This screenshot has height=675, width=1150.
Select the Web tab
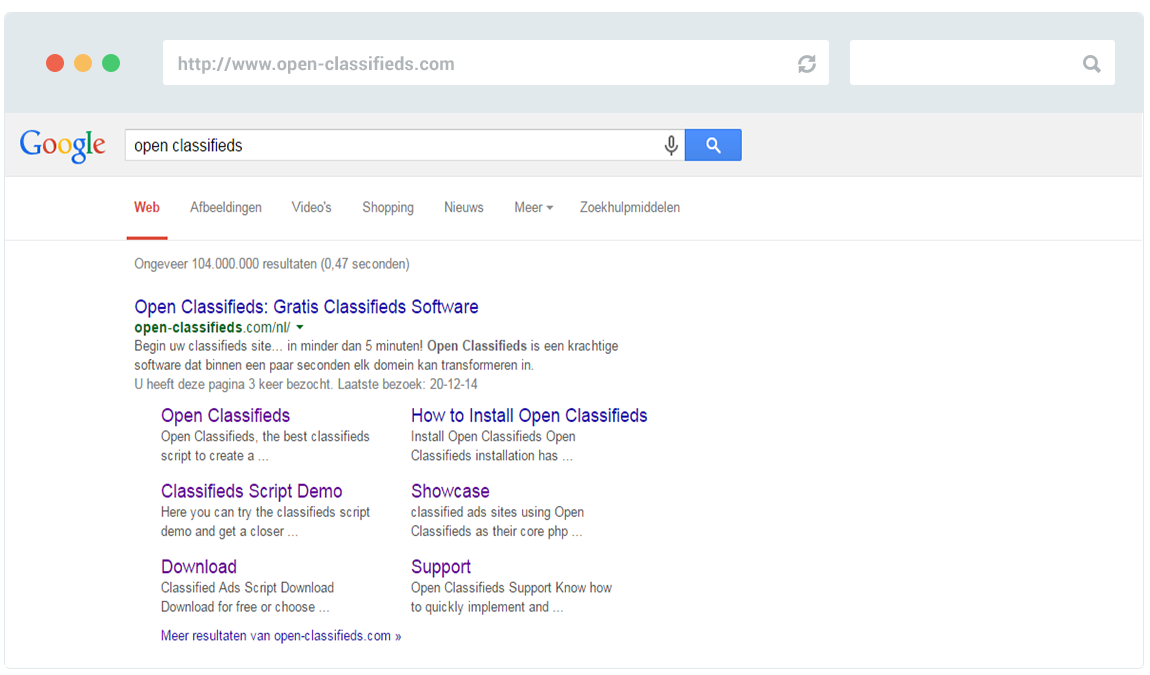[x=147, y=208]
